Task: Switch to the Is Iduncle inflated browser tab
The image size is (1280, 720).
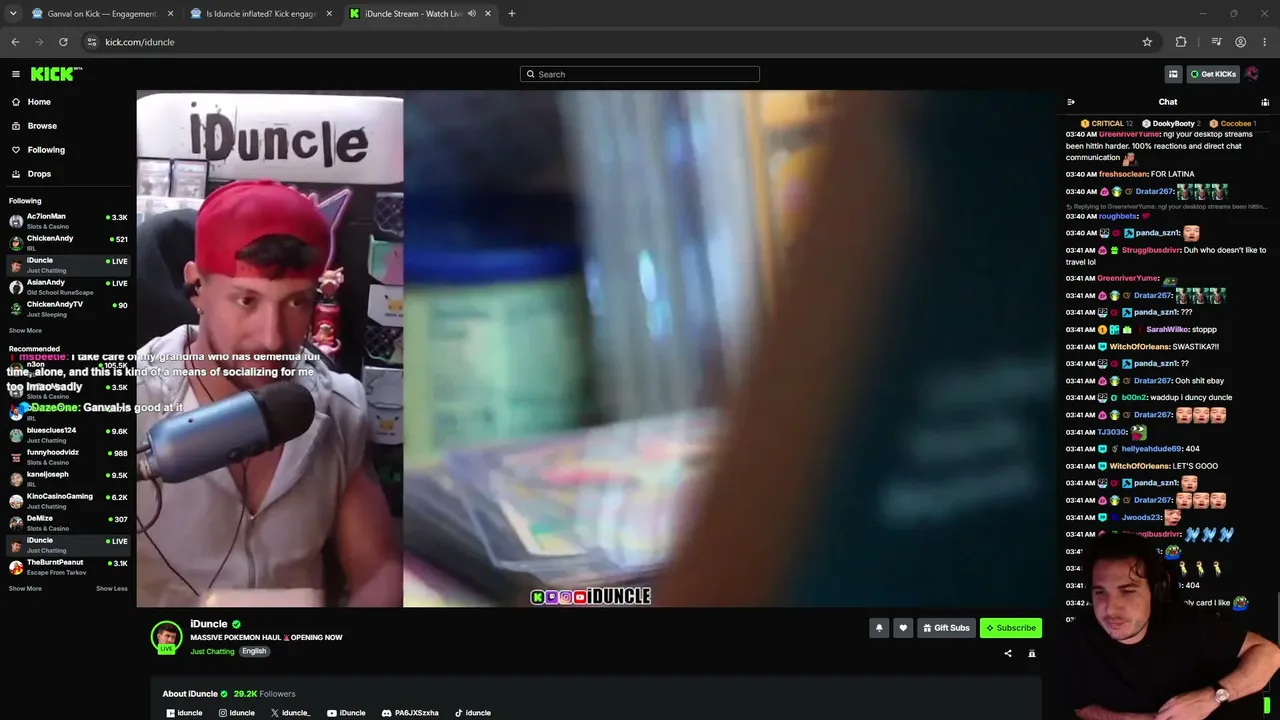Action: [x=261, y=14]
